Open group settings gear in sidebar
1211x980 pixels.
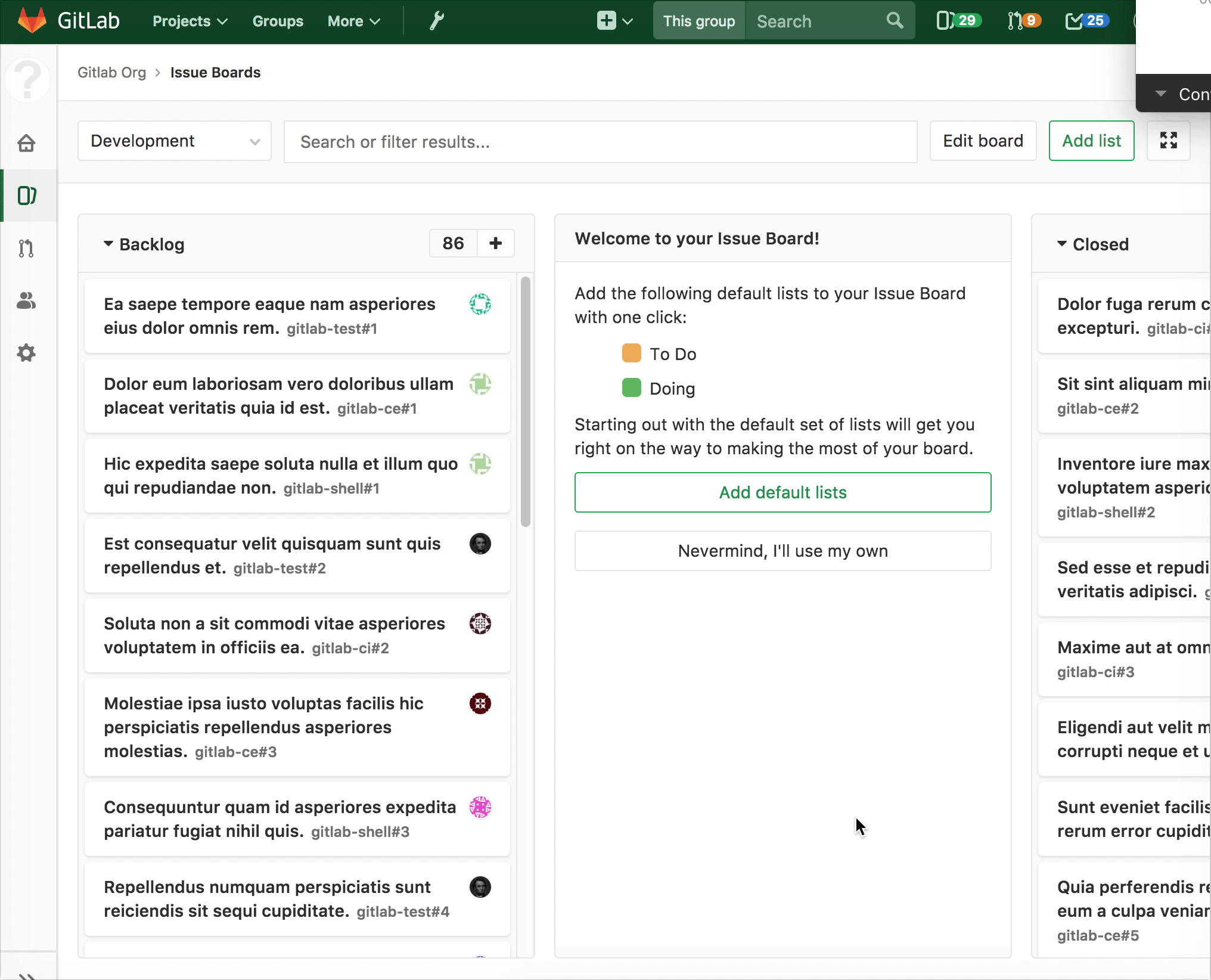tap(26, 353)
